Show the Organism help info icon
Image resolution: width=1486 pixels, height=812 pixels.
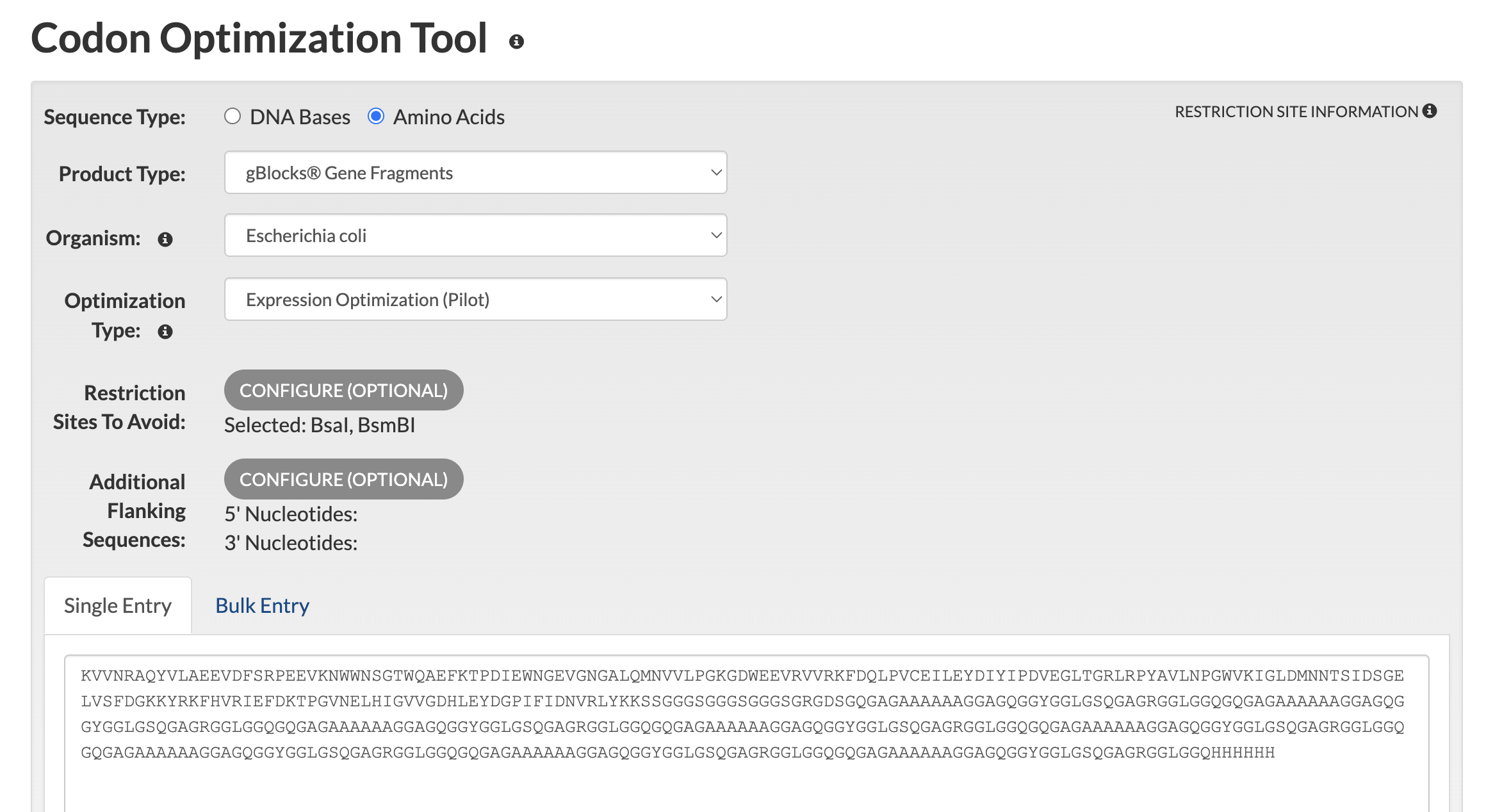pyautogui.click(x=165, y=239)
